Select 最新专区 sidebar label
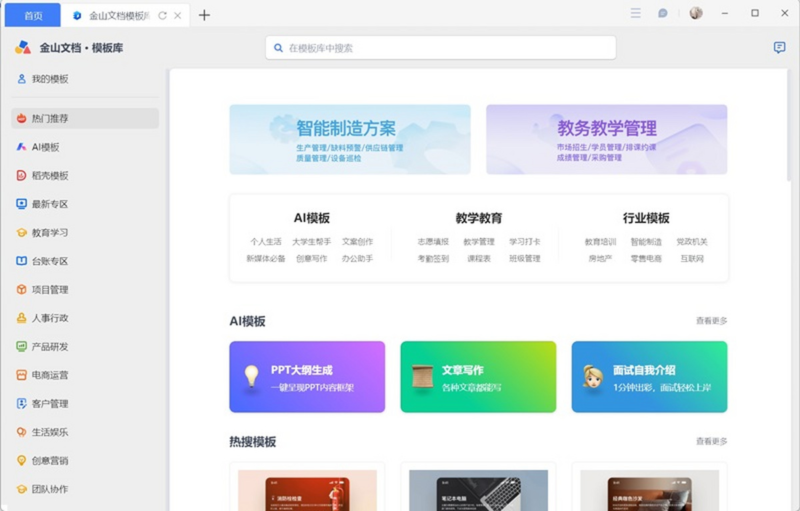The width and height of the screenshot is (800, 511). pos(50,204)
